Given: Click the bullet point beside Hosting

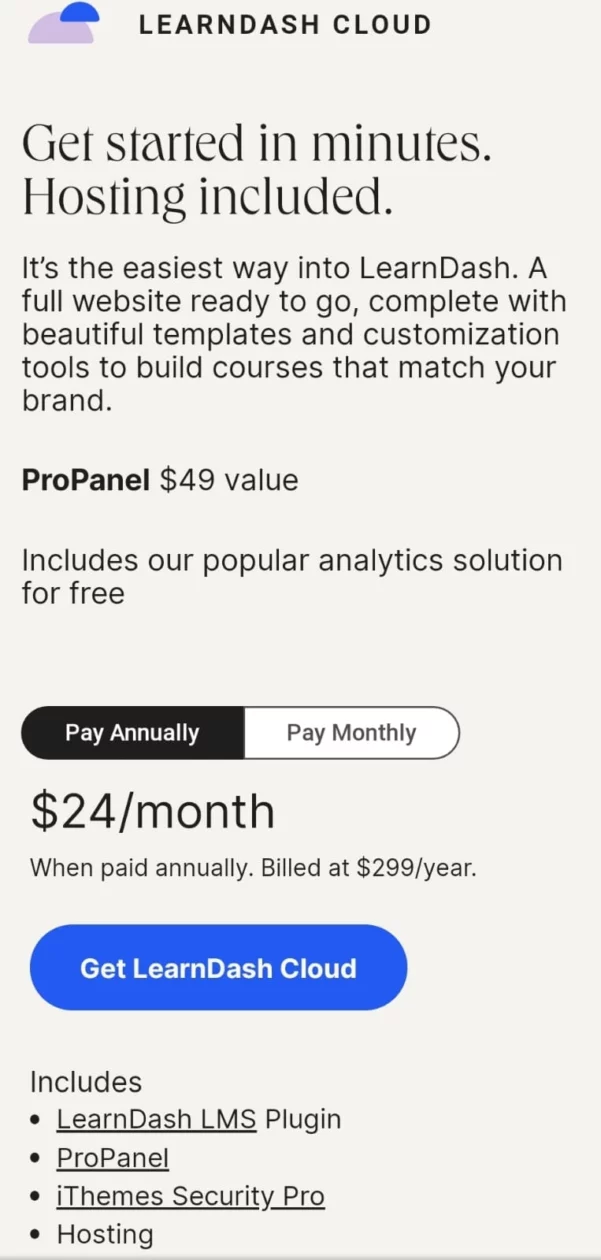Looking at the screenshot, I should pyautogui.click(x=37, y=1235).
